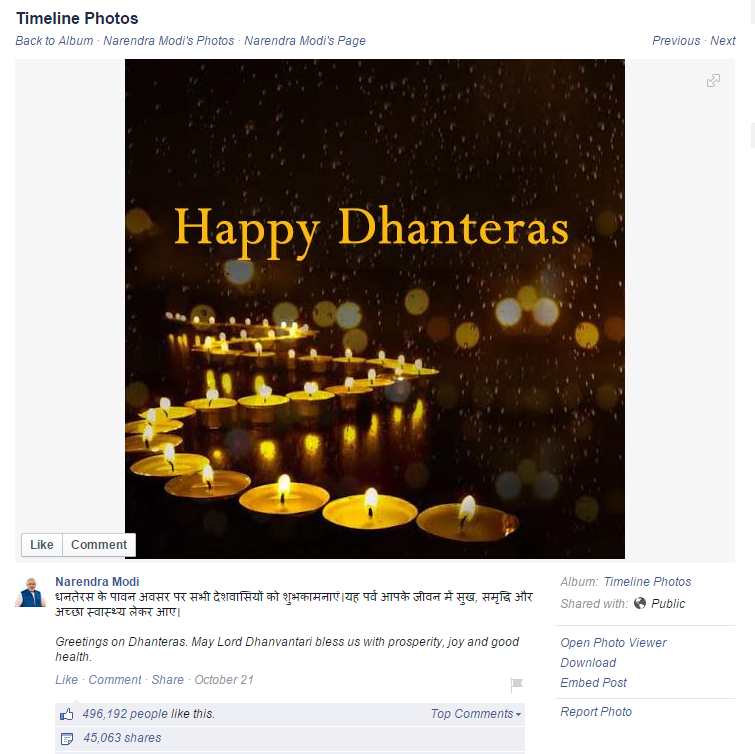Screen dimensions: 755x754
Task: Select Report Photo
Action: (596, 712)
